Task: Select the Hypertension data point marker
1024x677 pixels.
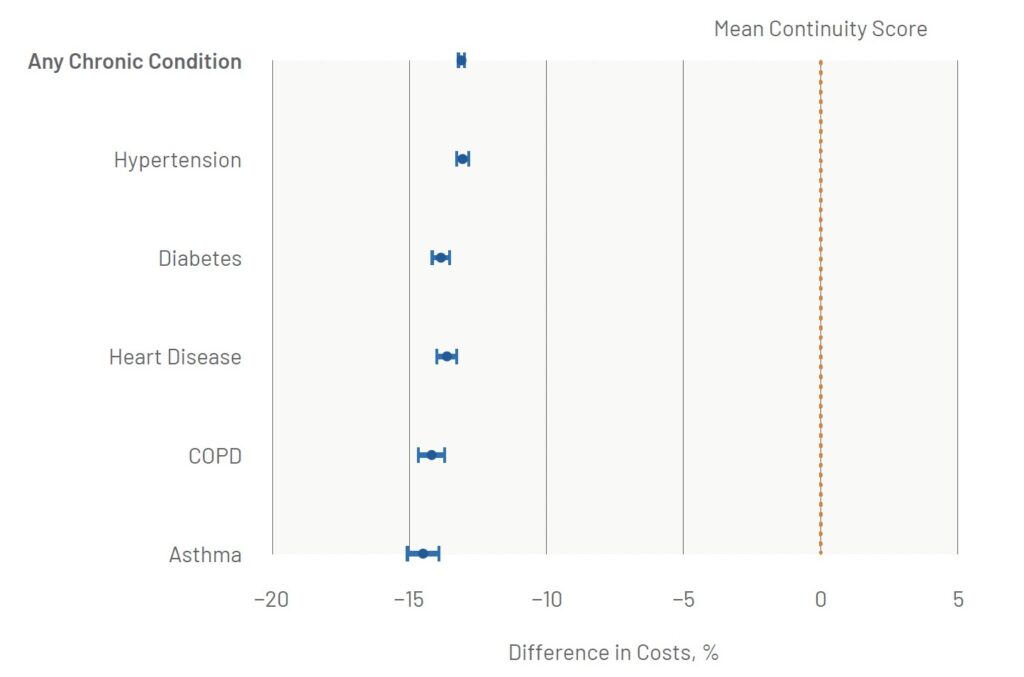Action: click(462, 159)
